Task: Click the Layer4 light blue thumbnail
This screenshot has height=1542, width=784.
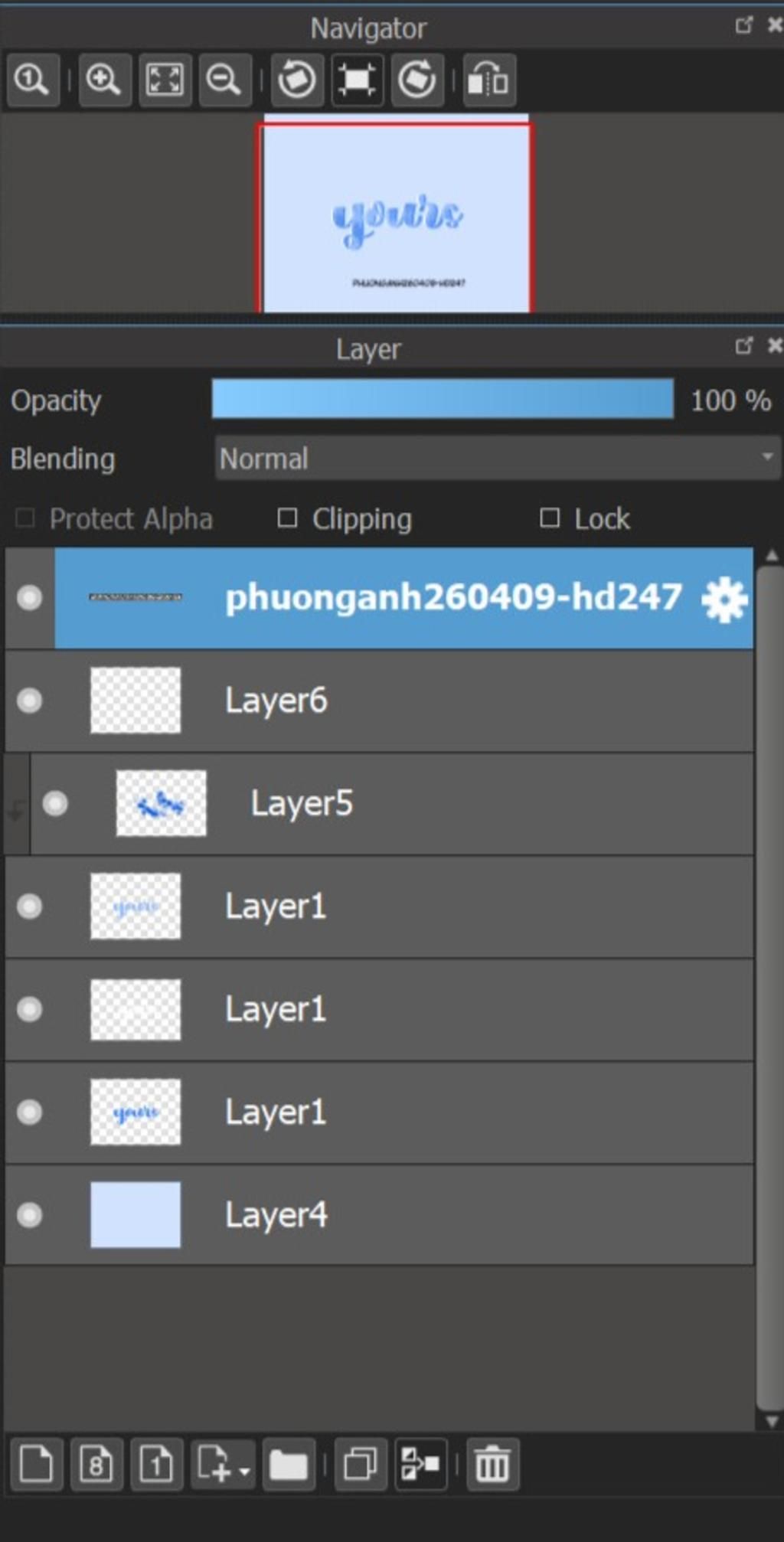Action: [x=136, y=1215]
